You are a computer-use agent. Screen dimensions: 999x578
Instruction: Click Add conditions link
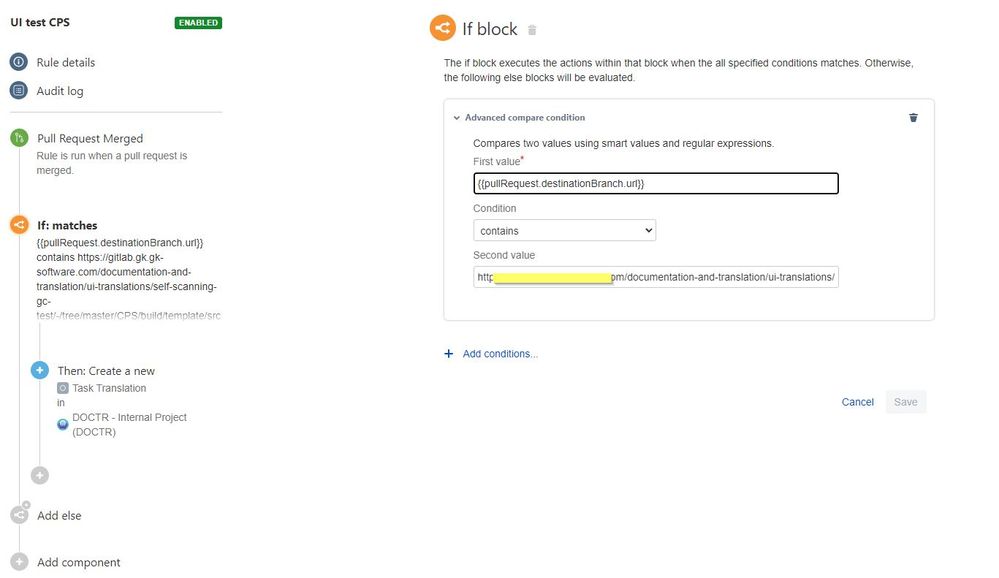click(499, 354)
